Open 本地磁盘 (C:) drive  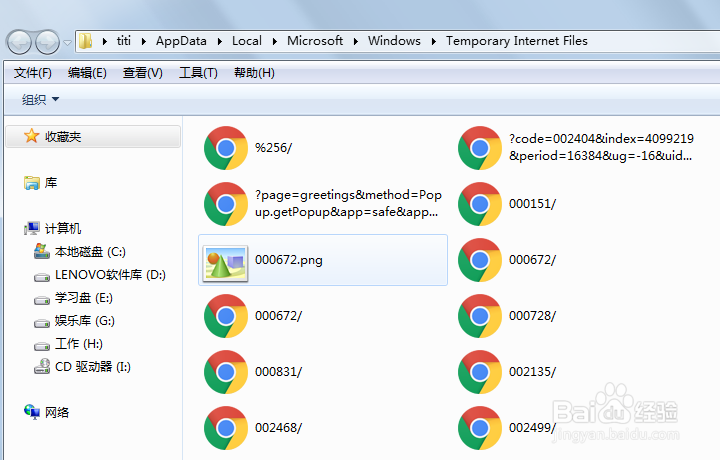click(90, 252)
